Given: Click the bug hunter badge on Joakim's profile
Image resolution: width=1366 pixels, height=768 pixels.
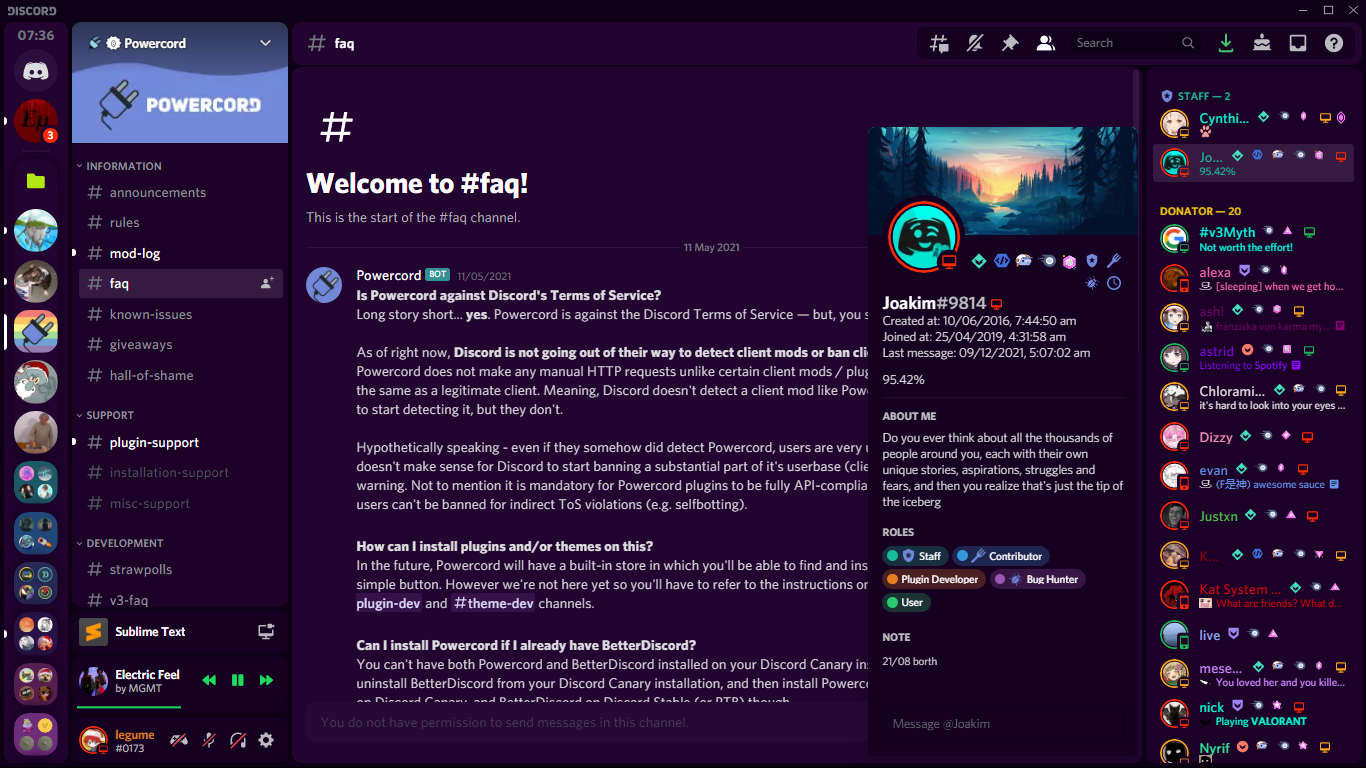Looking at the screenshot, I should click(x=1091, y=283).
